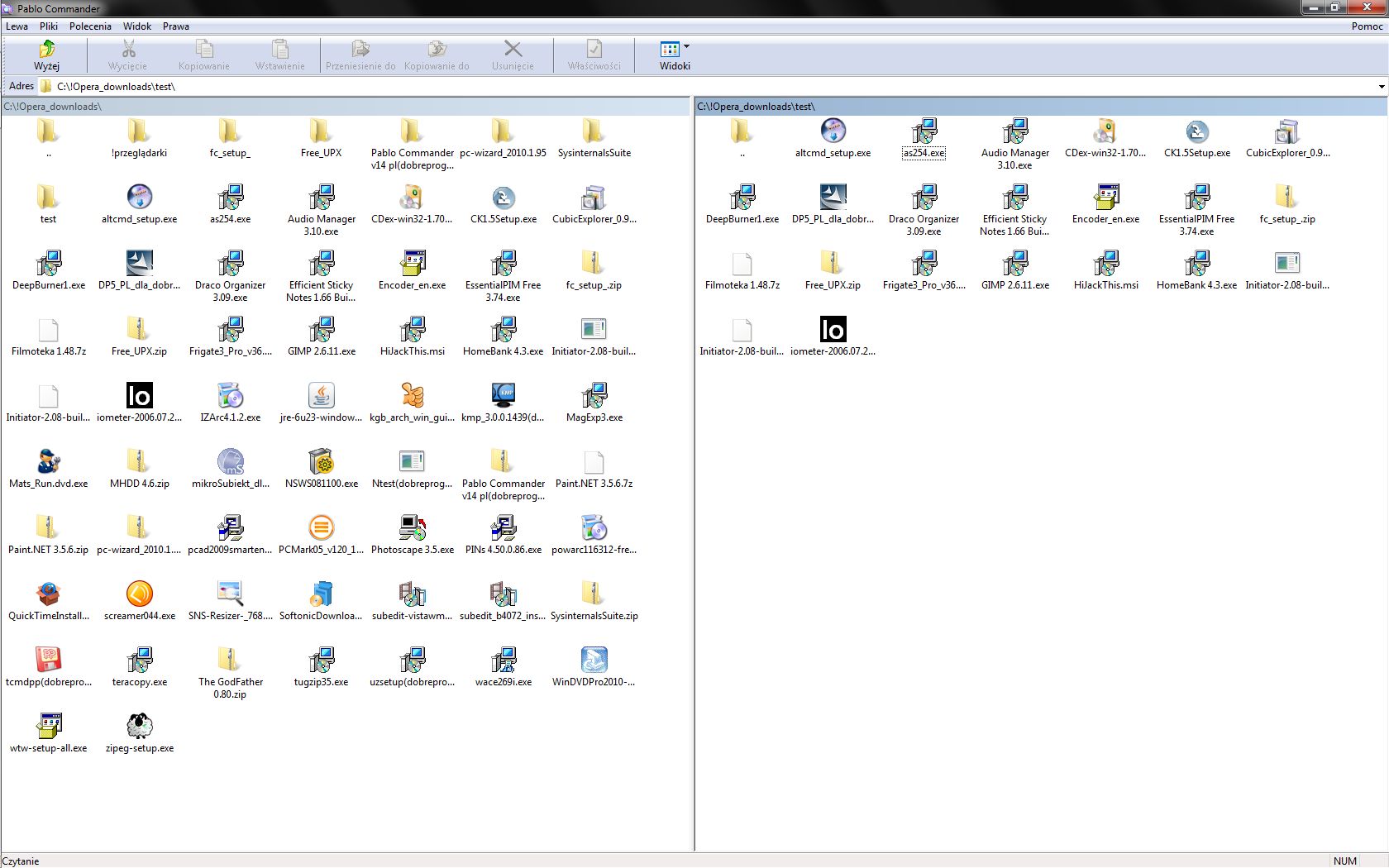Expand the Adres address bar dropdown
The height and width of the screenshot is (868, 1389).
point(1382,86)
